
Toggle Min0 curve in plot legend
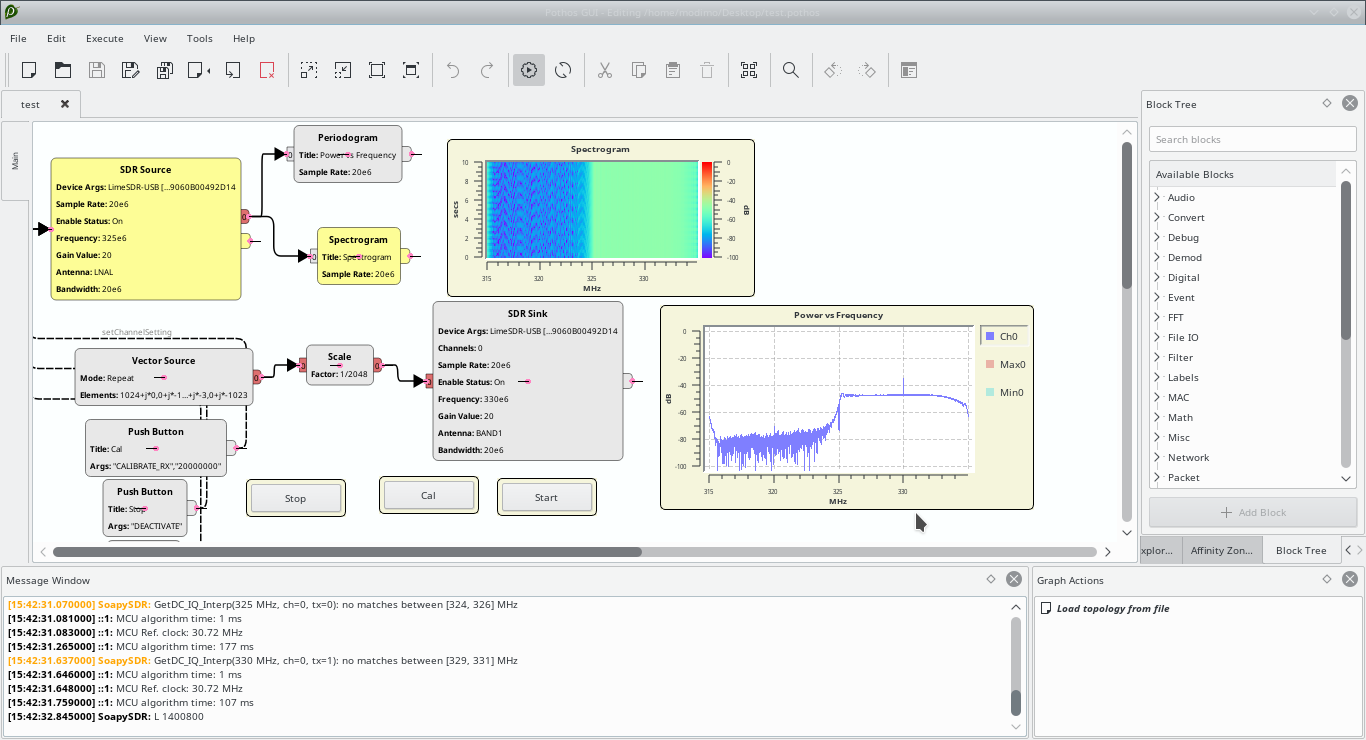[x=1004, y=393]
